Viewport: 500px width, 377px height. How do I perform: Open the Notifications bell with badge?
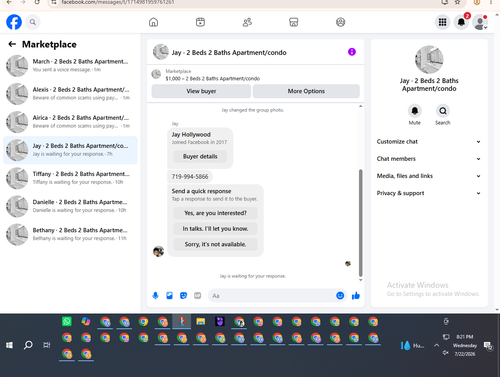click(x=461, y=22)
